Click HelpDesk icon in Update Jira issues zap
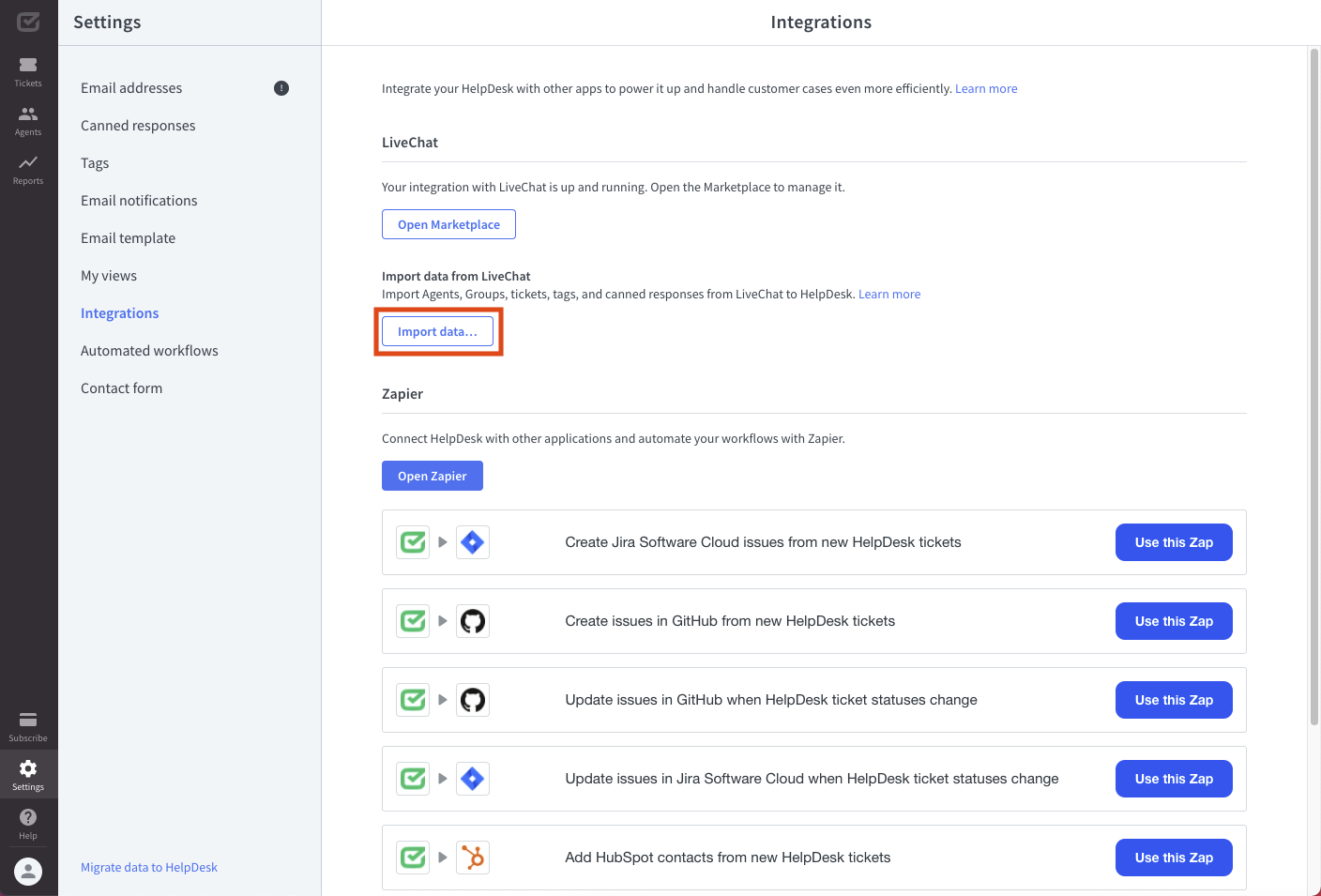The image size is (1321, 896). tap(413, 779)
